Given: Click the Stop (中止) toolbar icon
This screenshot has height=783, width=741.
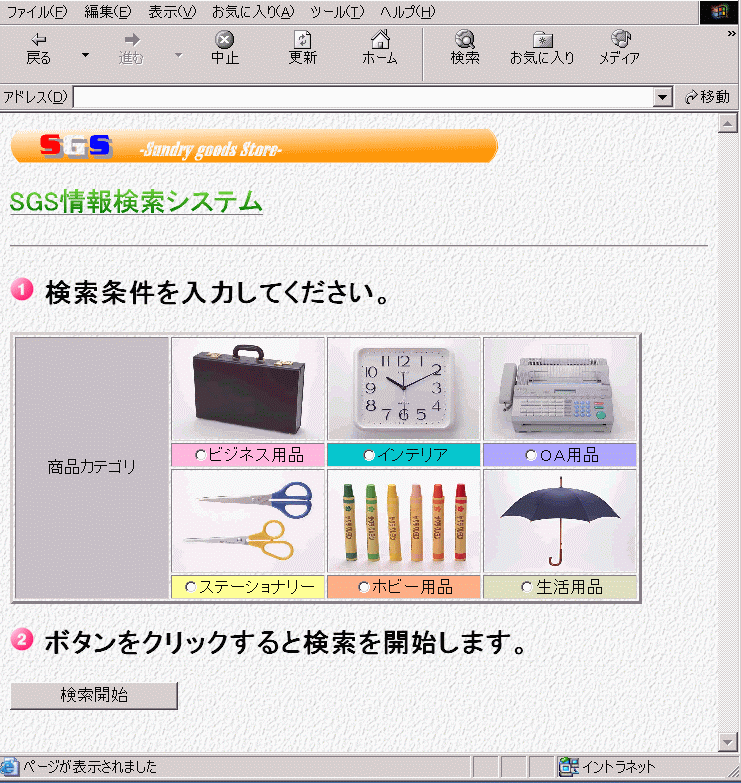Looking at the screenshot, I should pos(225,40).
